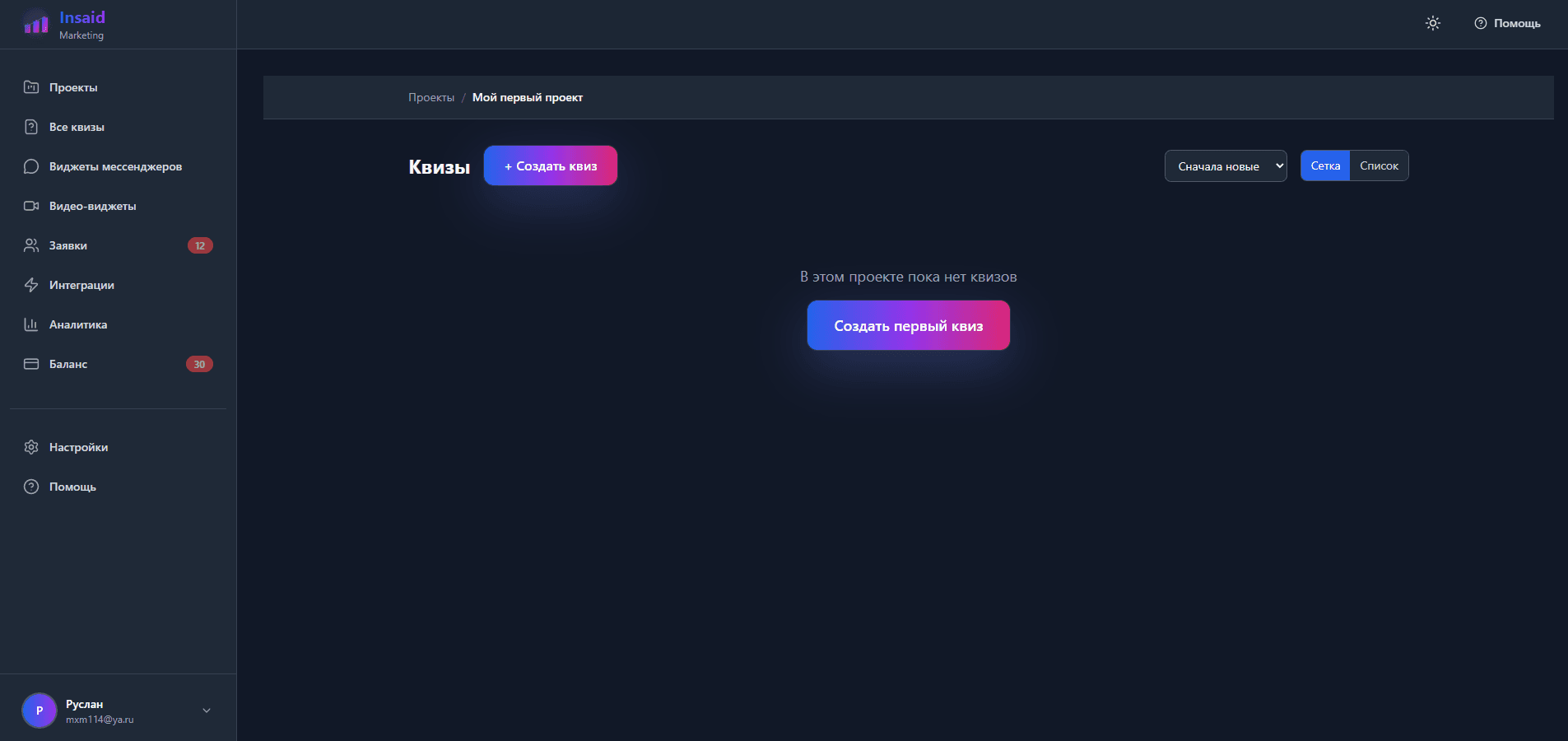This screenshot has height=741, width=1568.
Task: Click the + Создать квиз button
Action: point(551,165)
